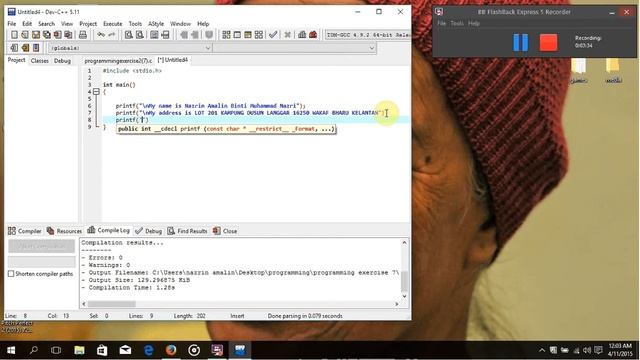Screen dimensions: 640x360
Task: Click the Redo toolbar icon
Action: 111,35
